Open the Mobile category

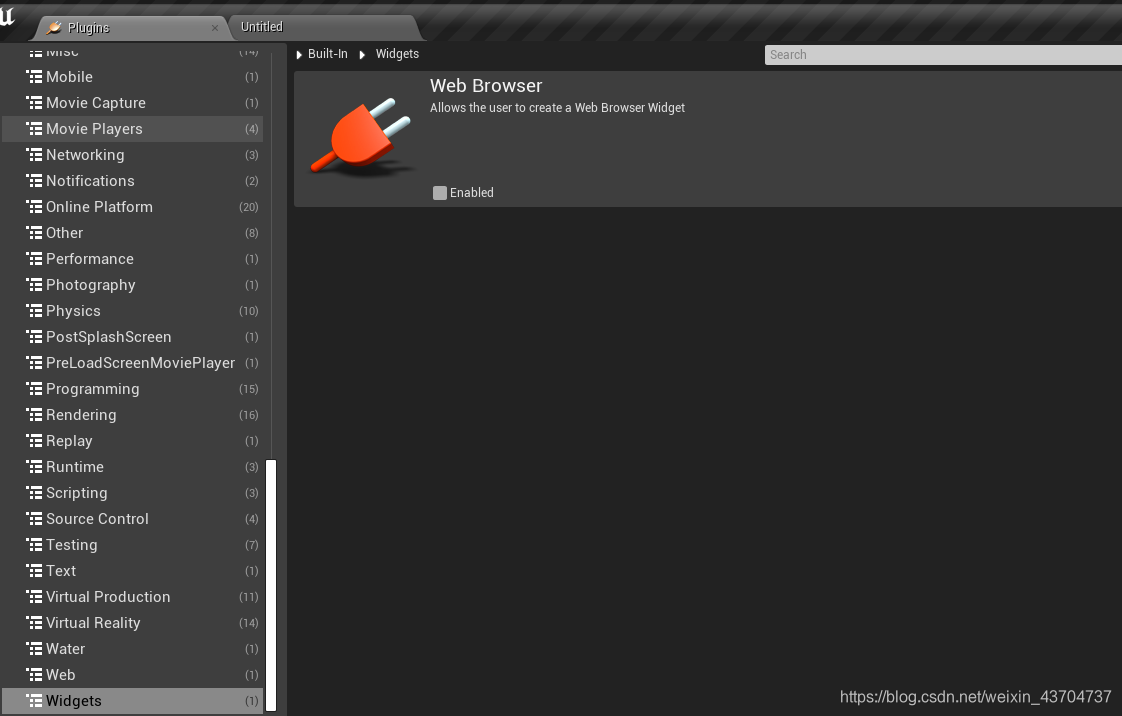pyautogui.click(x=132, y=77)
